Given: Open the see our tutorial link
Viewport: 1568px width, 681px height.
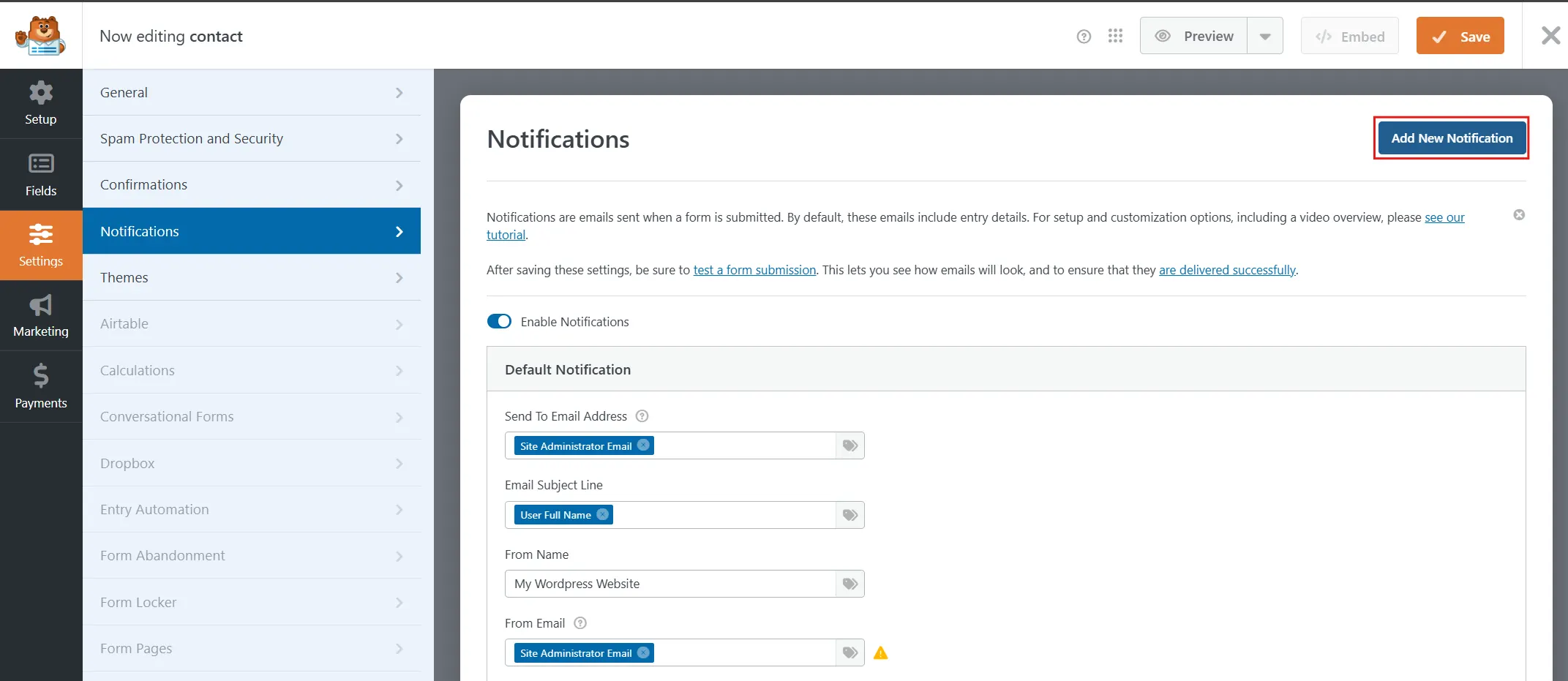Looking at the screenshot, I should click(x=1444, y=217).
